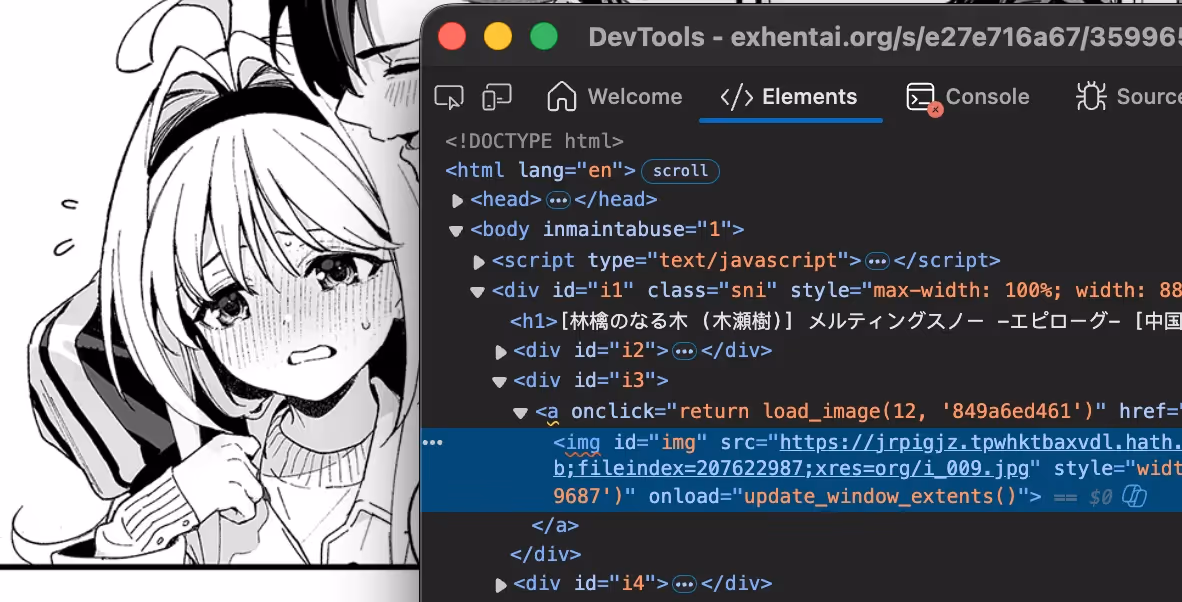1182x602 pixels.
Task: Activate the inspect element picker icon
Action: click(449, 97)
